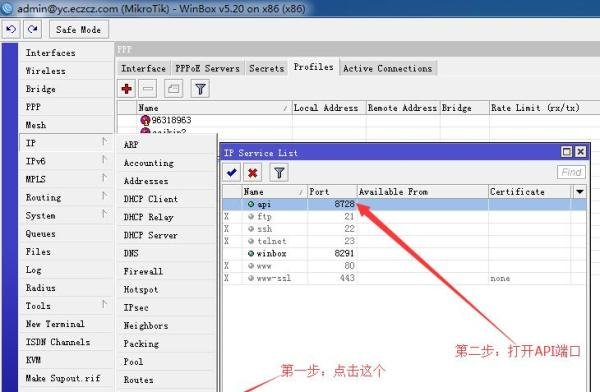Choose Packing from the IP submenu

click(x=166, y=344)
